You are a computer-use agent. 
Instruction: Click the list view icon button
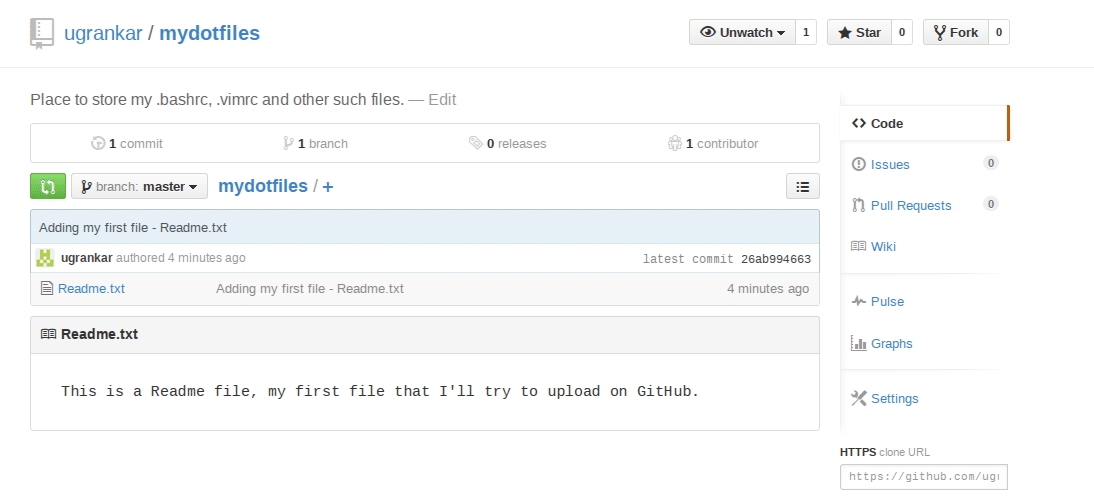[803, 186]
